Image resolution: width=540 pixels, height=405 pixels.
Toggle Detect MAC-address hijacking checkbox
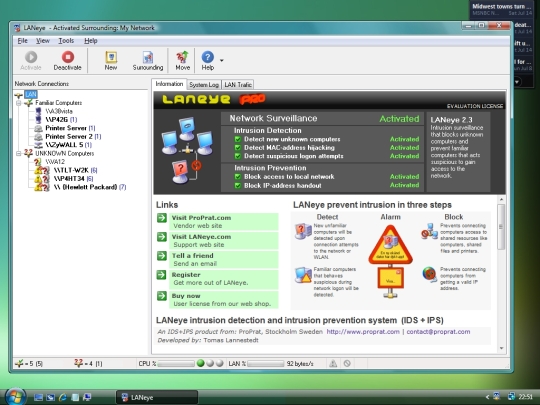(238, 148)
